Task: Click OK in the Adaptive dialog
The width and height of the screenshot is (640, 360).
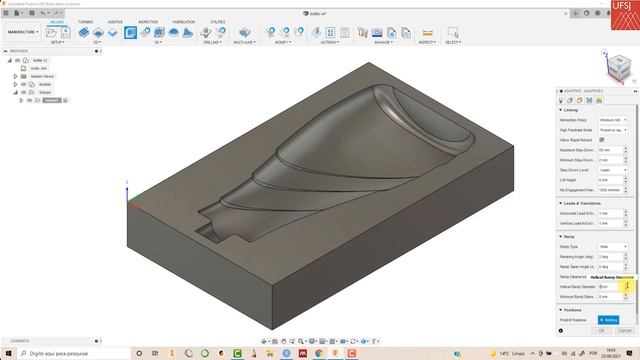Action: [x=602, y=331]
